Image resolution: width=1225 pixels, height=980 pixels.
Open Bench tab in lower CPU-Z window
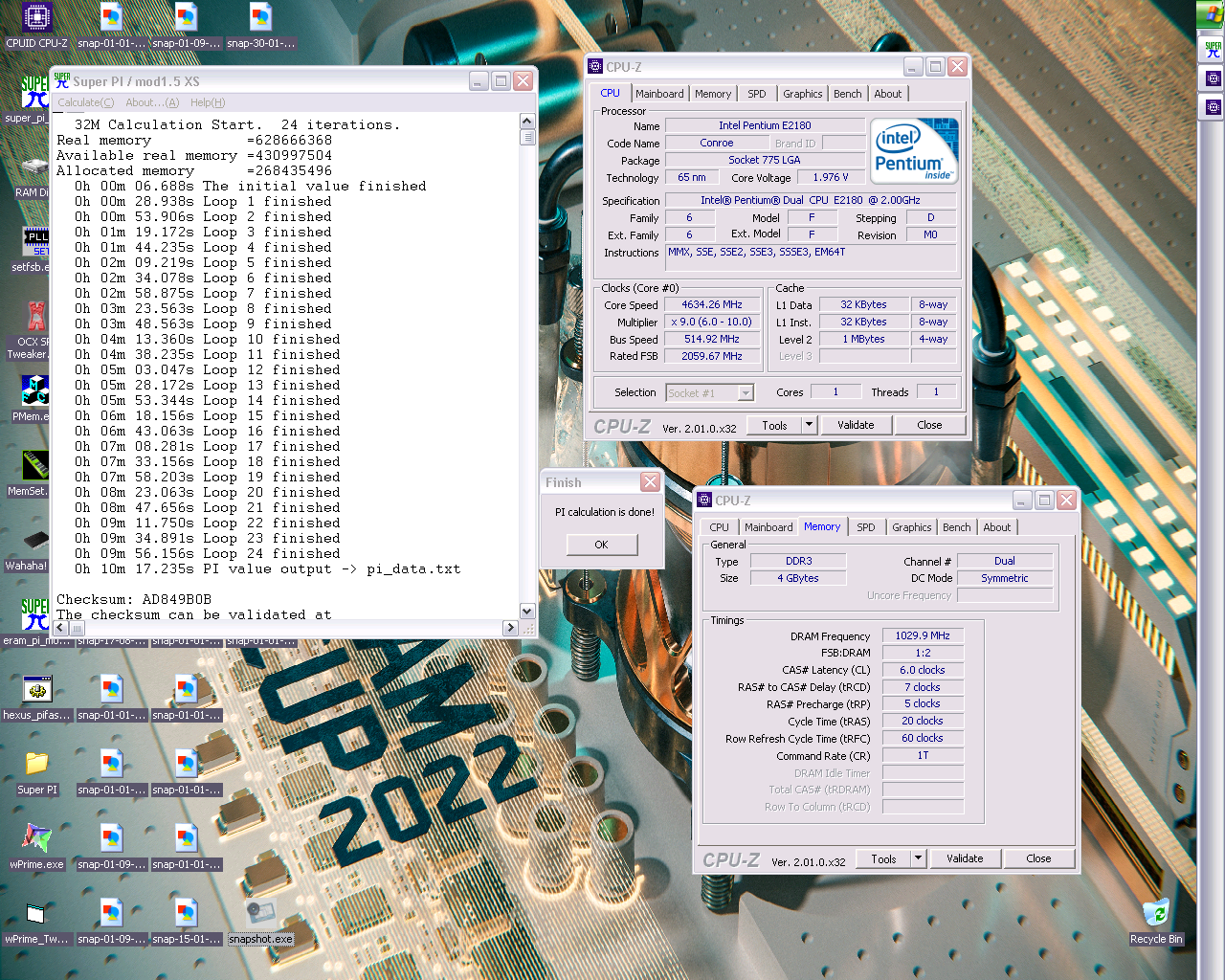956,527
